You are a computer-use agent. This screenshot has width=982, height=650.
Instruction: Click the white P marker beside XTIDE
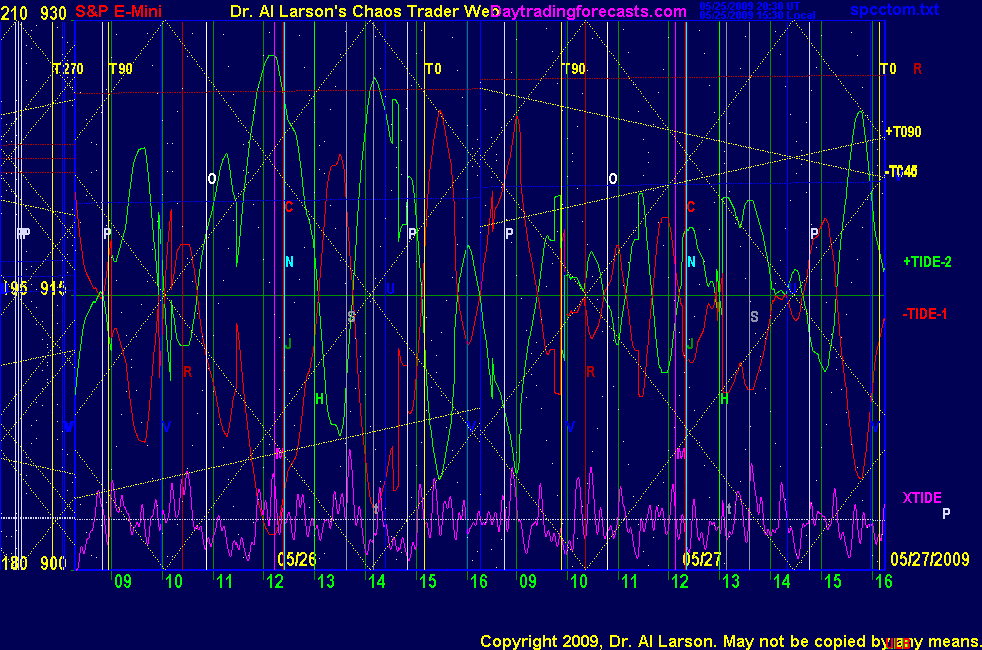click(x=946, y=514)
